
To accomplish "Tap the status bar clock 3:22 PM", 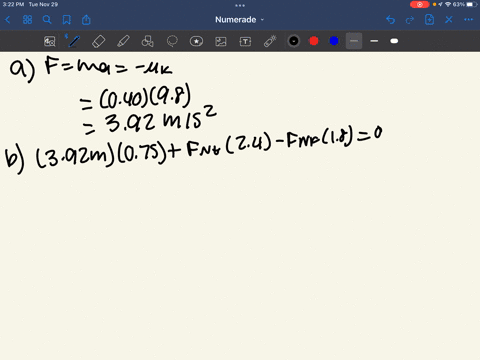I will point(13,4).
